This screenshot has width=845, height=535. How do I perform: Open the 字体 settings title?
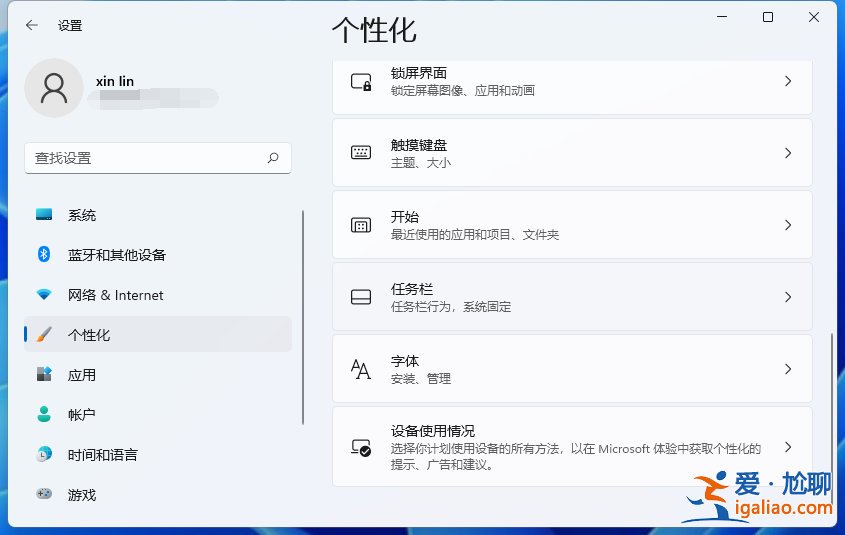(x=405, y=360)
